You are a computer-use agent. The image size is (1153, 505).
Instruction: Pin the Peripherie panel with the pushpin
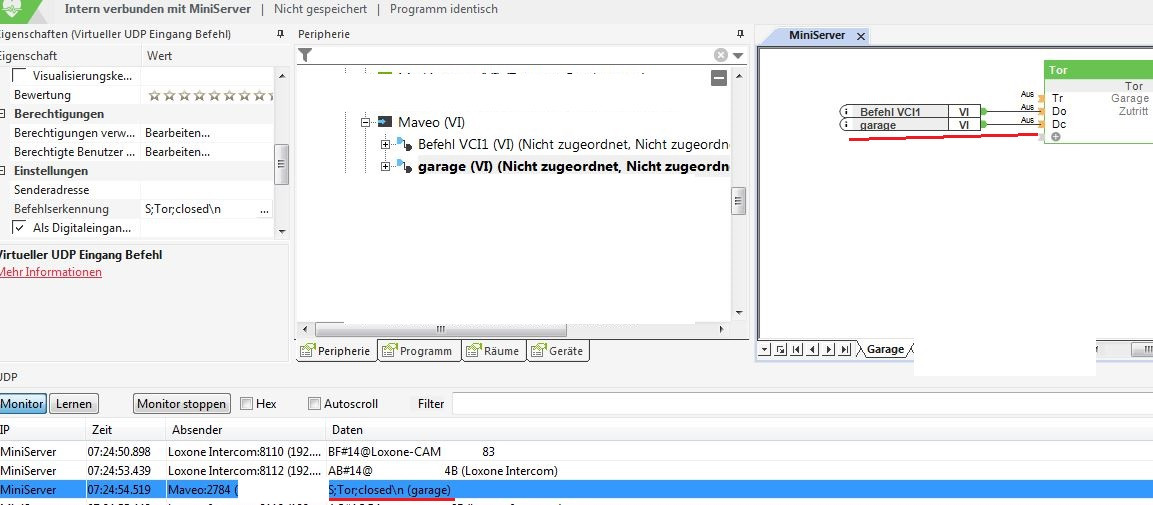[x=740, y=35]
